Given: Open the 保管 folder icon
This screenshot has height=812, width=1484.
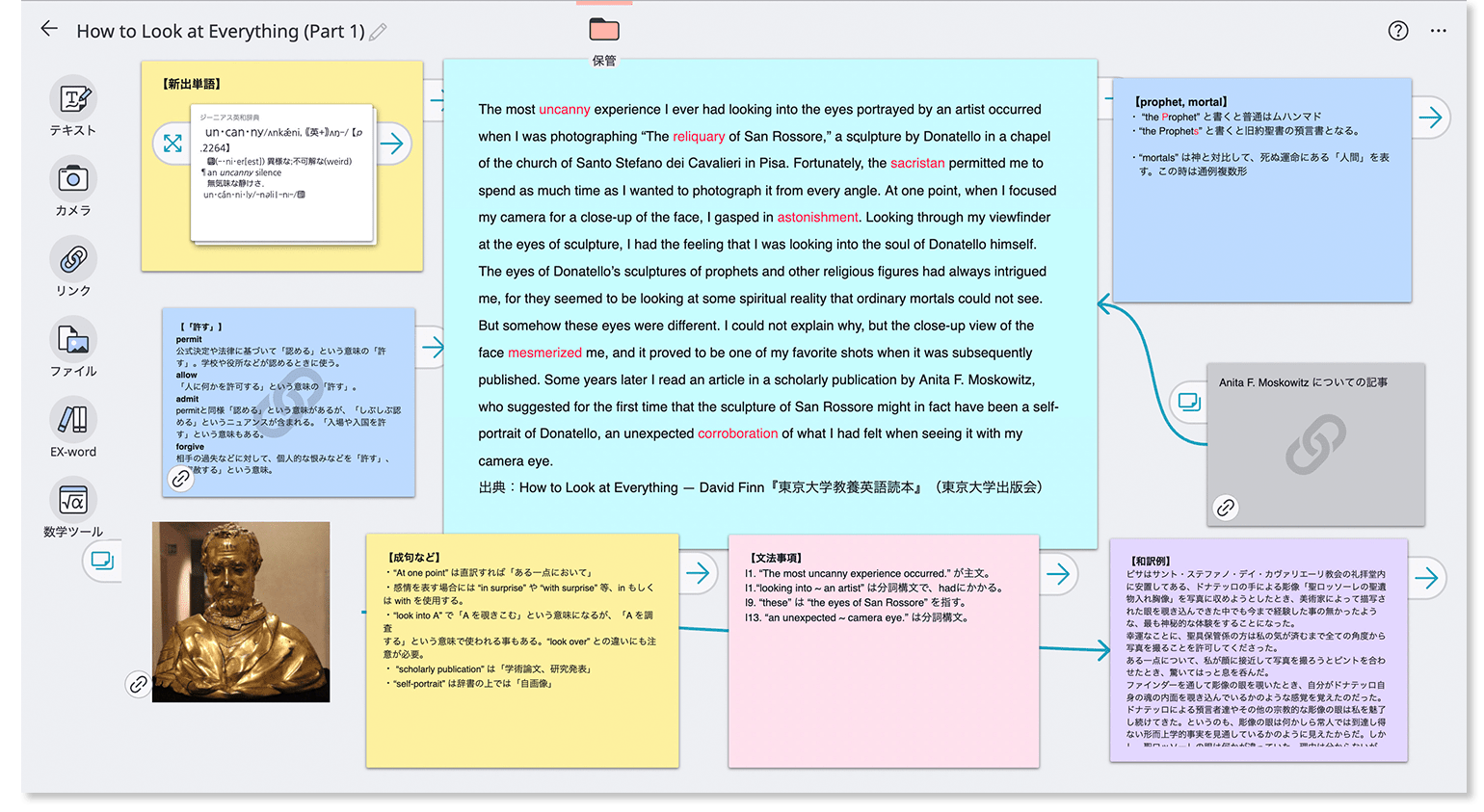Looking at the screenshot, I should (x=604, y=30).
